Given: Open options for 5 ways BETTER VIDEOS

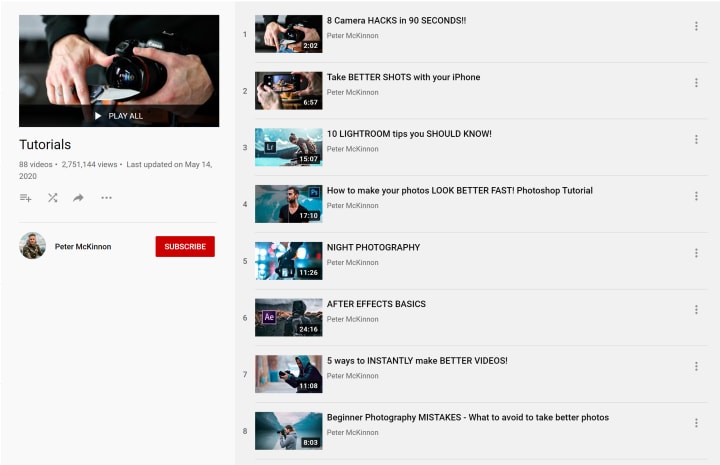Looking at the screenshot, I should click(696, 366).
